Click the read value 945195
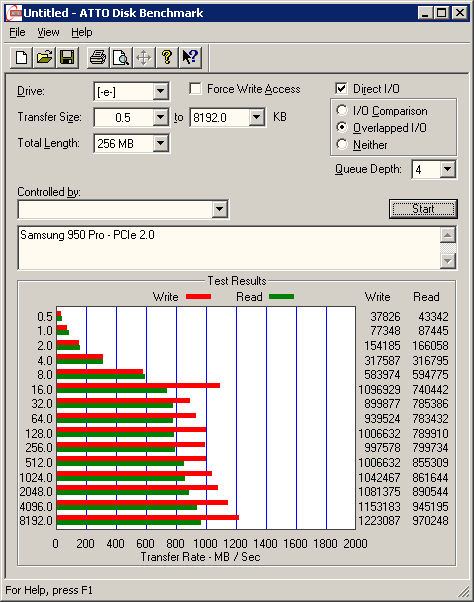This screenshot has height=602, width=474. coord(430,507)
